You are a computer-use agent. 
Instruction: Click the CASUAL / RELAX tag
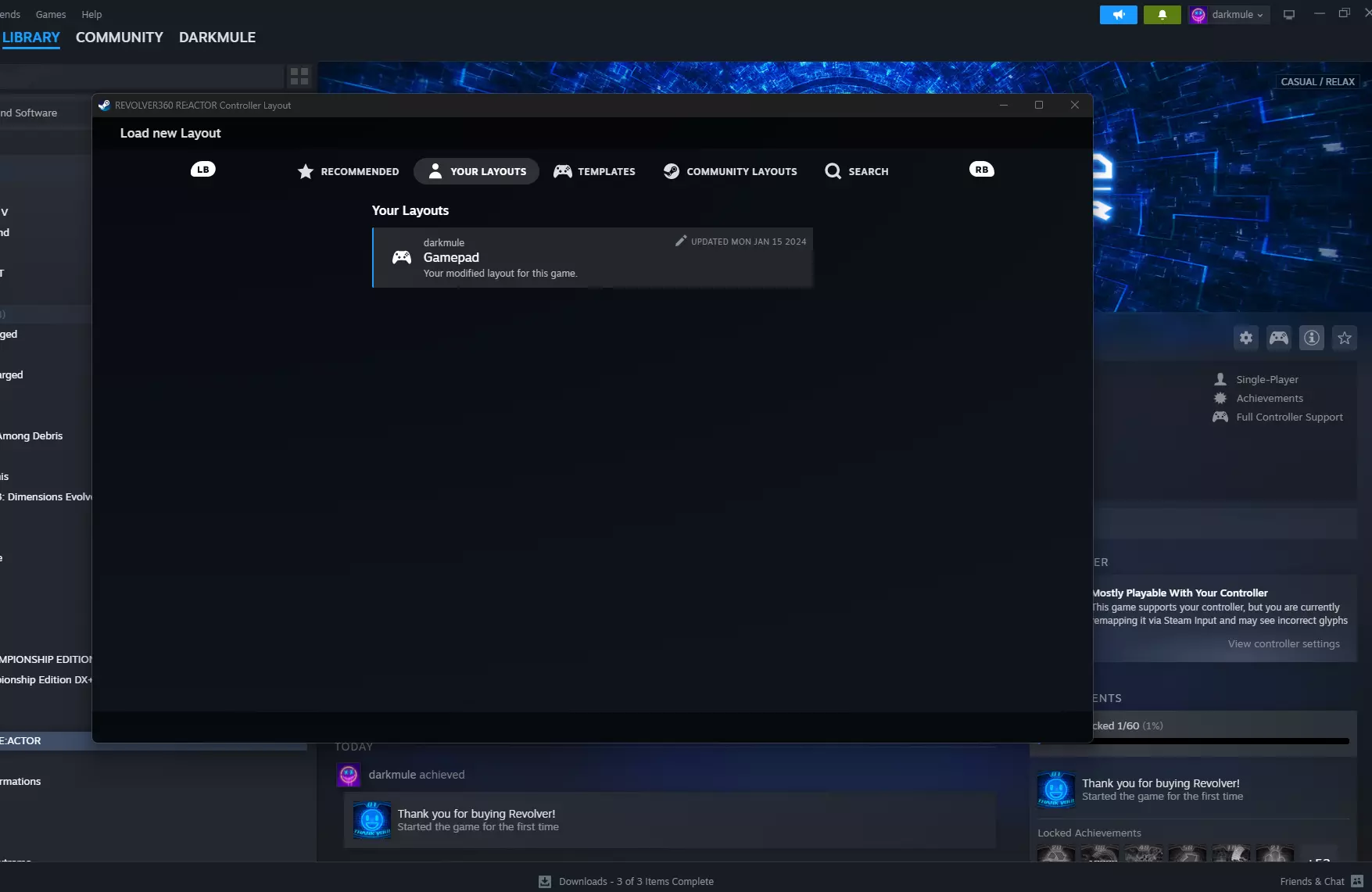pyautogui.click(x=1318, y=82)
